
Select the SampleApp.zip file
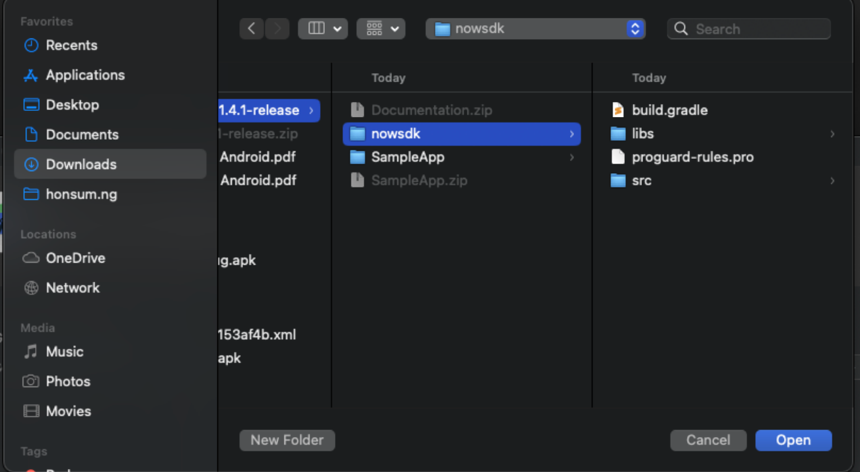(462, 180)
